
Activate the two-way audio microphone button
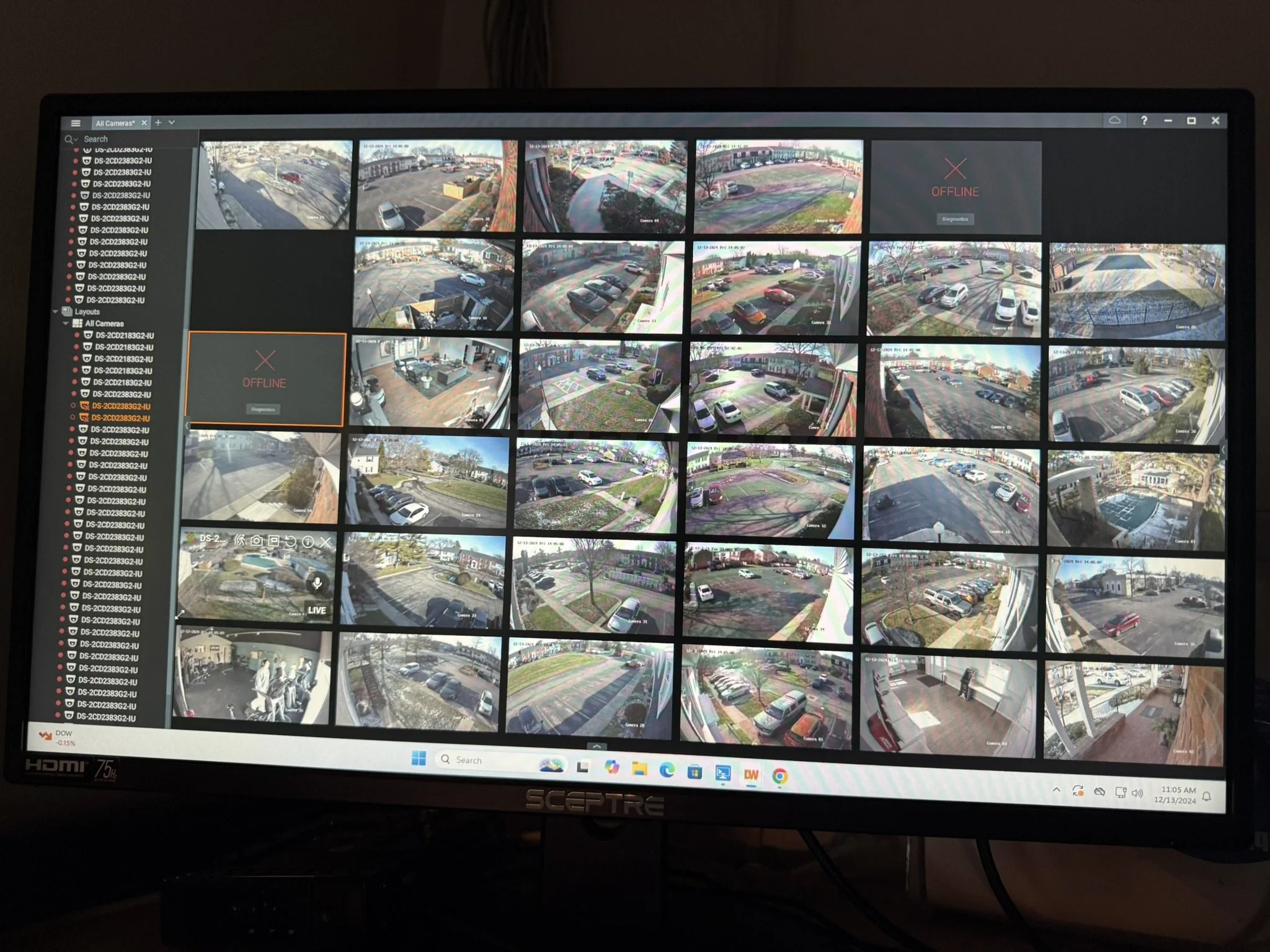point(317,583)
